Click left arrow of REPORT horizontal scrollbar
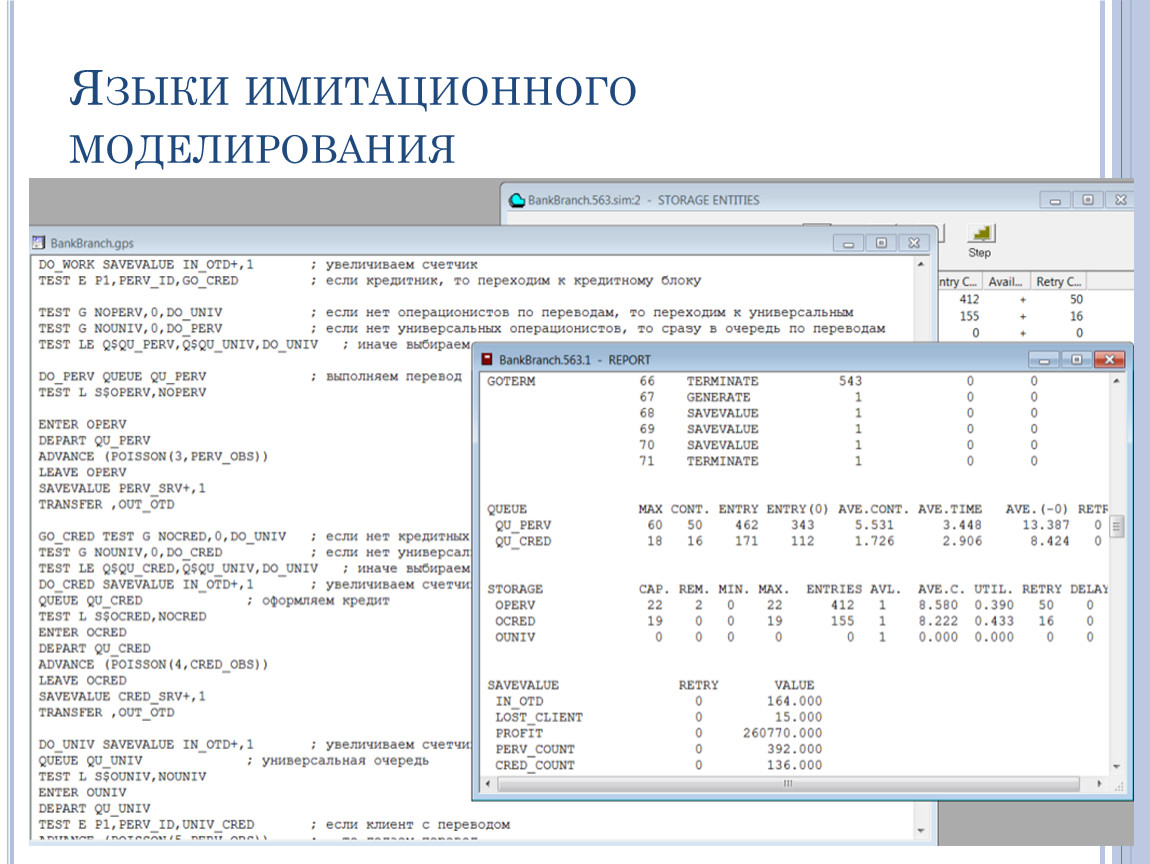Viewport: 1150px width, 864px height. [488, 784]
